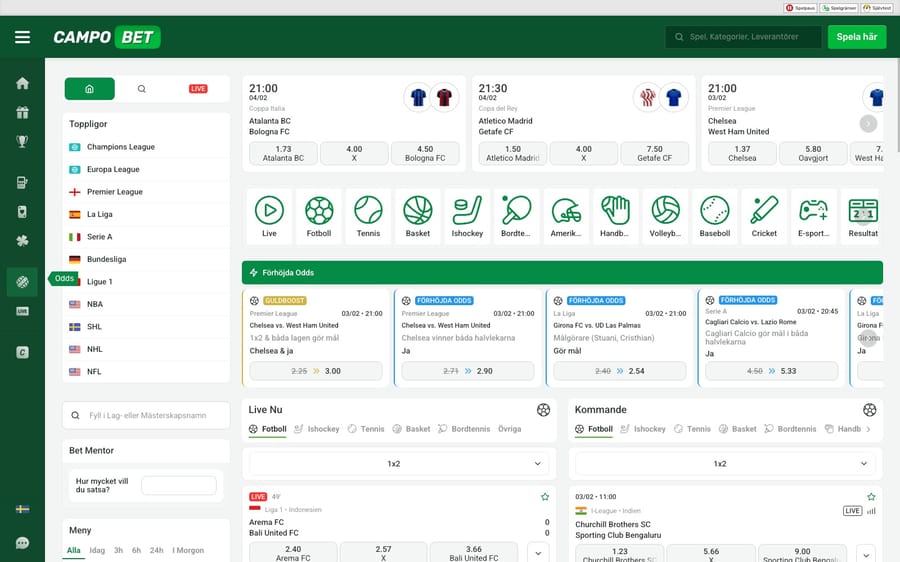
Task: Pick Cagliari boosted 5.33 odds
Action: click(772, 371)
